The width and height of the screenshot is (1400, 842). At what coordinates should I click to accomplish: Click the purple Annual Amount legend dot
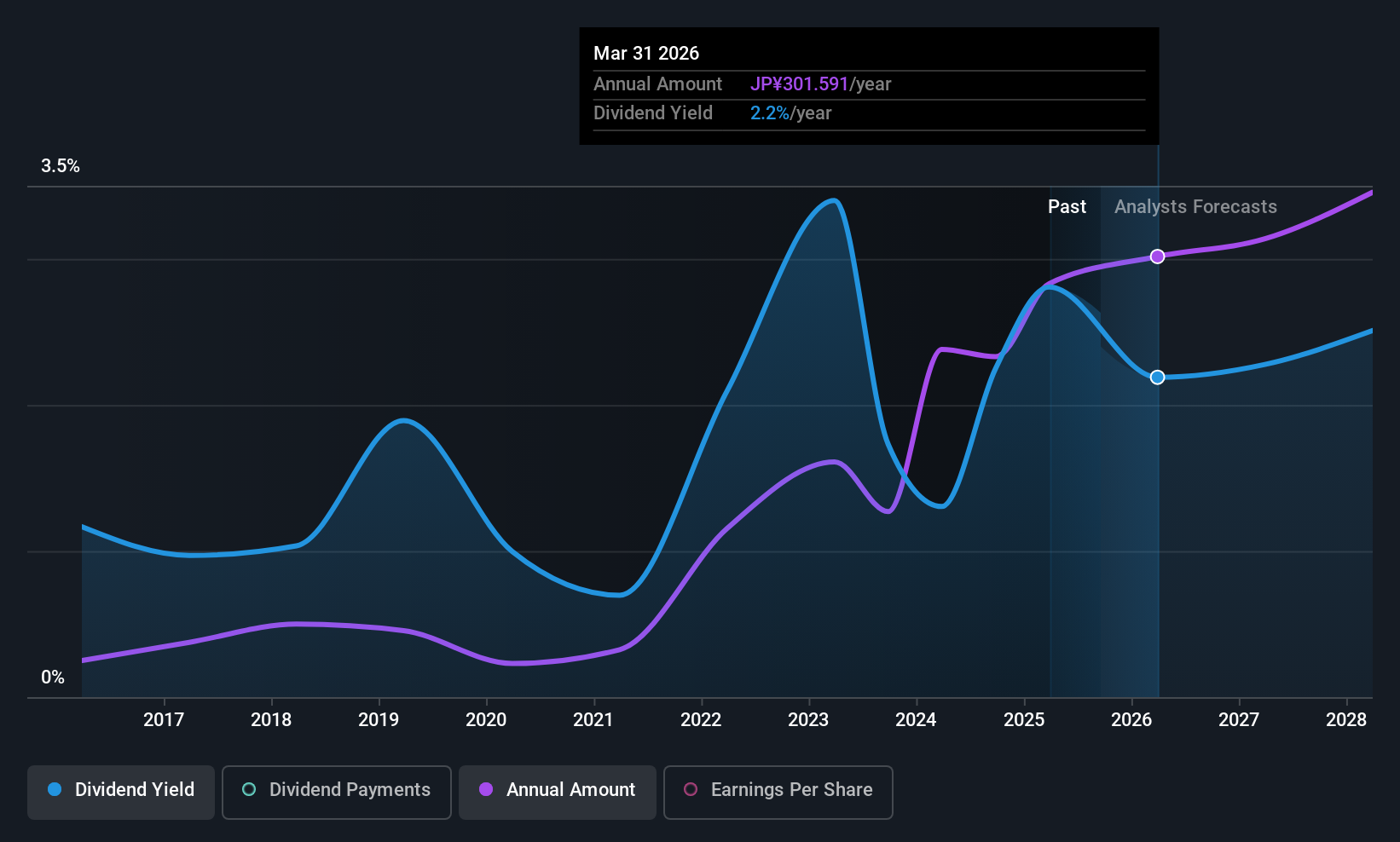point(486,789)
